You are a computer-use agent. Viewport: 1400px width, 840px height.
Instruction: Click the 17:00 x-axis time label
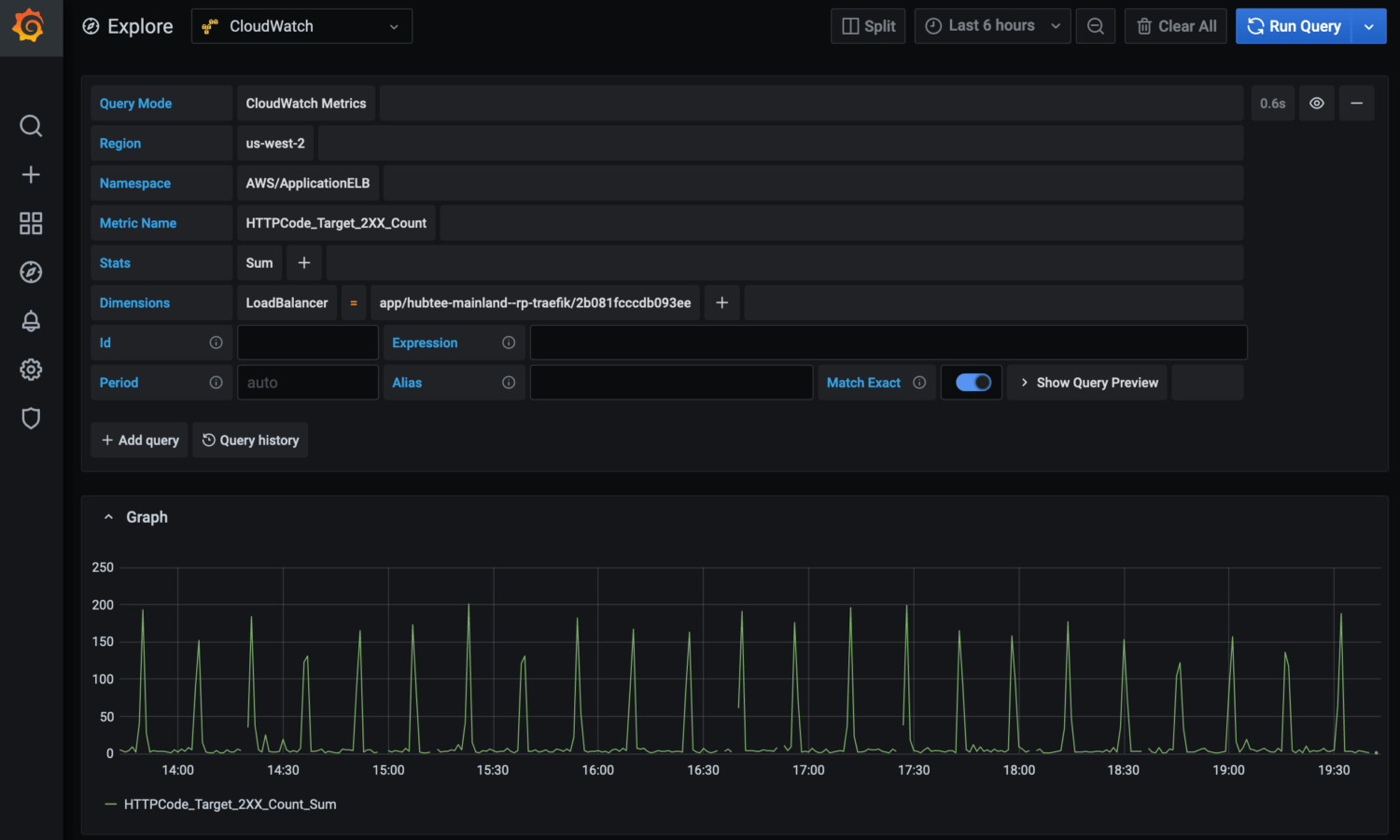click(808, 770)
